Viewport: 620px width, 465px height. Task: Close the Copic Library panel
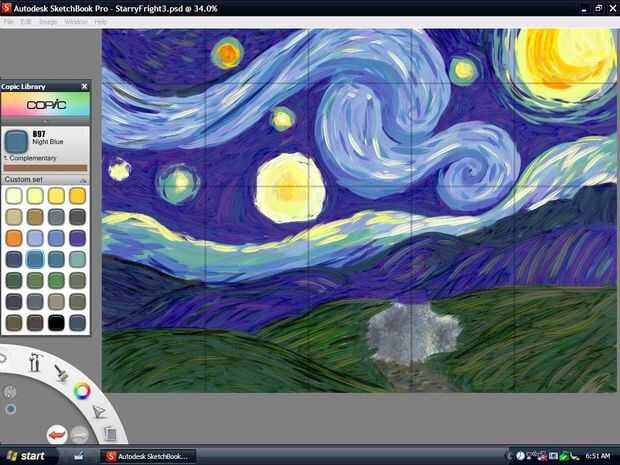point(84,86)
